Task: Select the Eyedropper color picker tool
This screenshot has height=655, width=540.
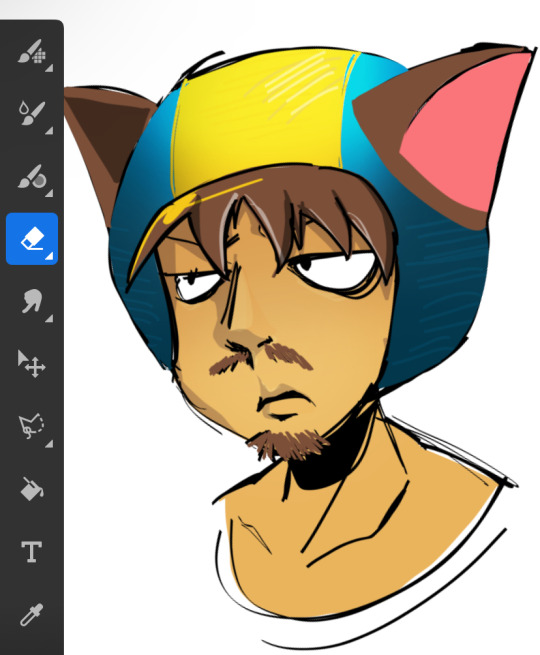Action: (32, 614)
